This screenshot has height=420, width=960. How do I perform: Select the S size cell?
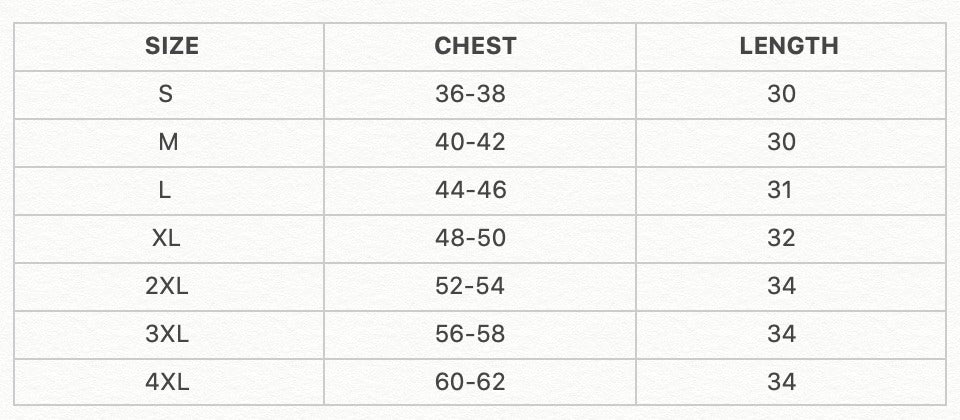(x=166, y=94)
